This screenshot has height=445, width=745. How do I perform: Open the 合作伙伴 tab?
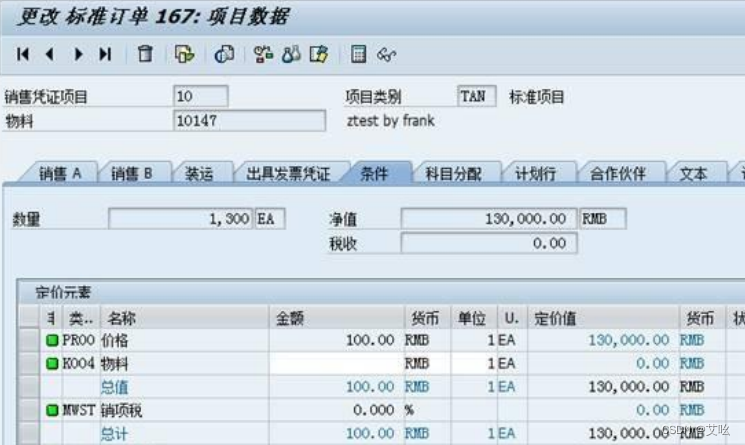coord(618,173)
